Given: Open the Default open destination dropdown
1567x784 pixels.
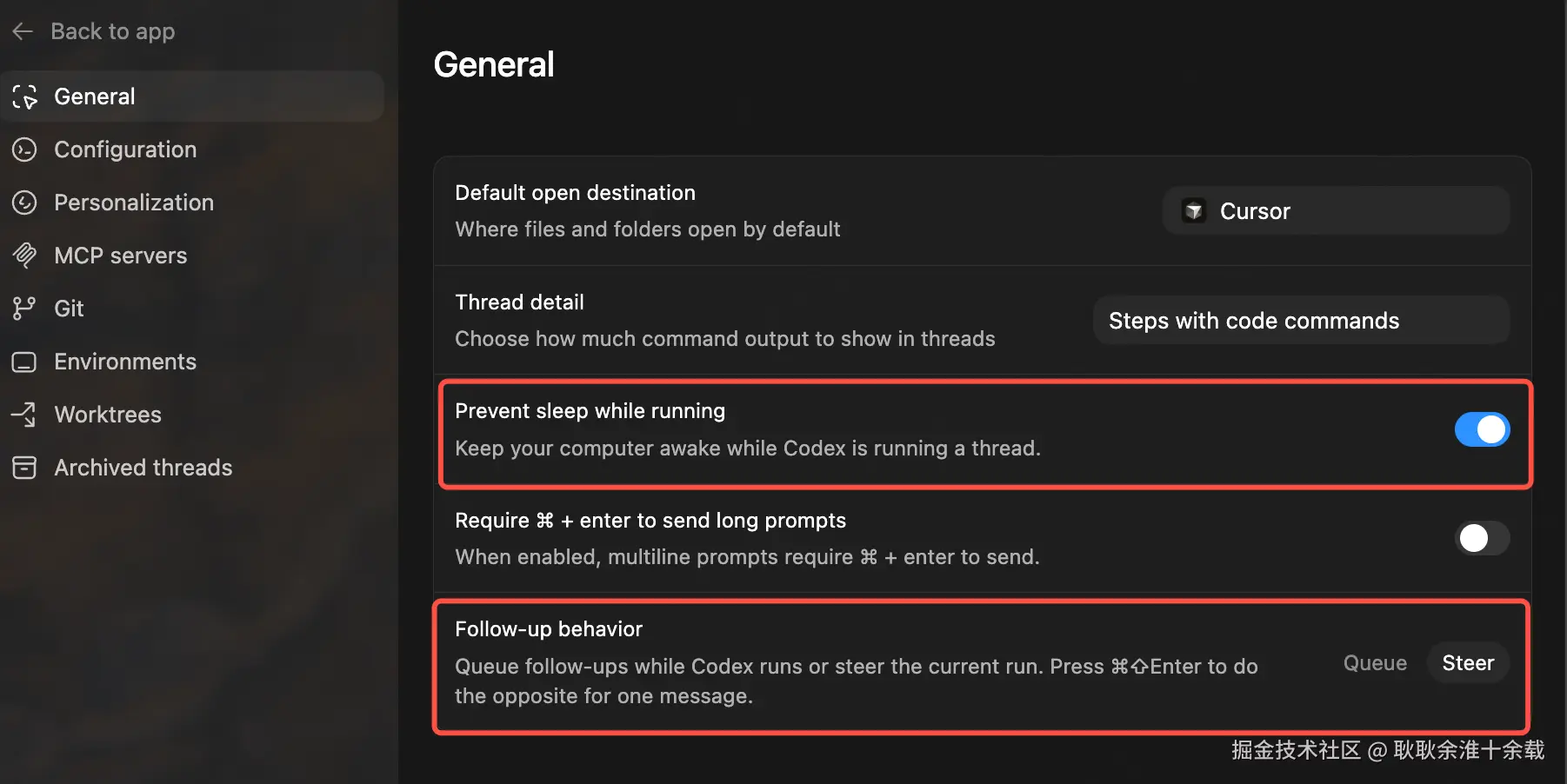Looking at the screenshot, I should 1335,211.
